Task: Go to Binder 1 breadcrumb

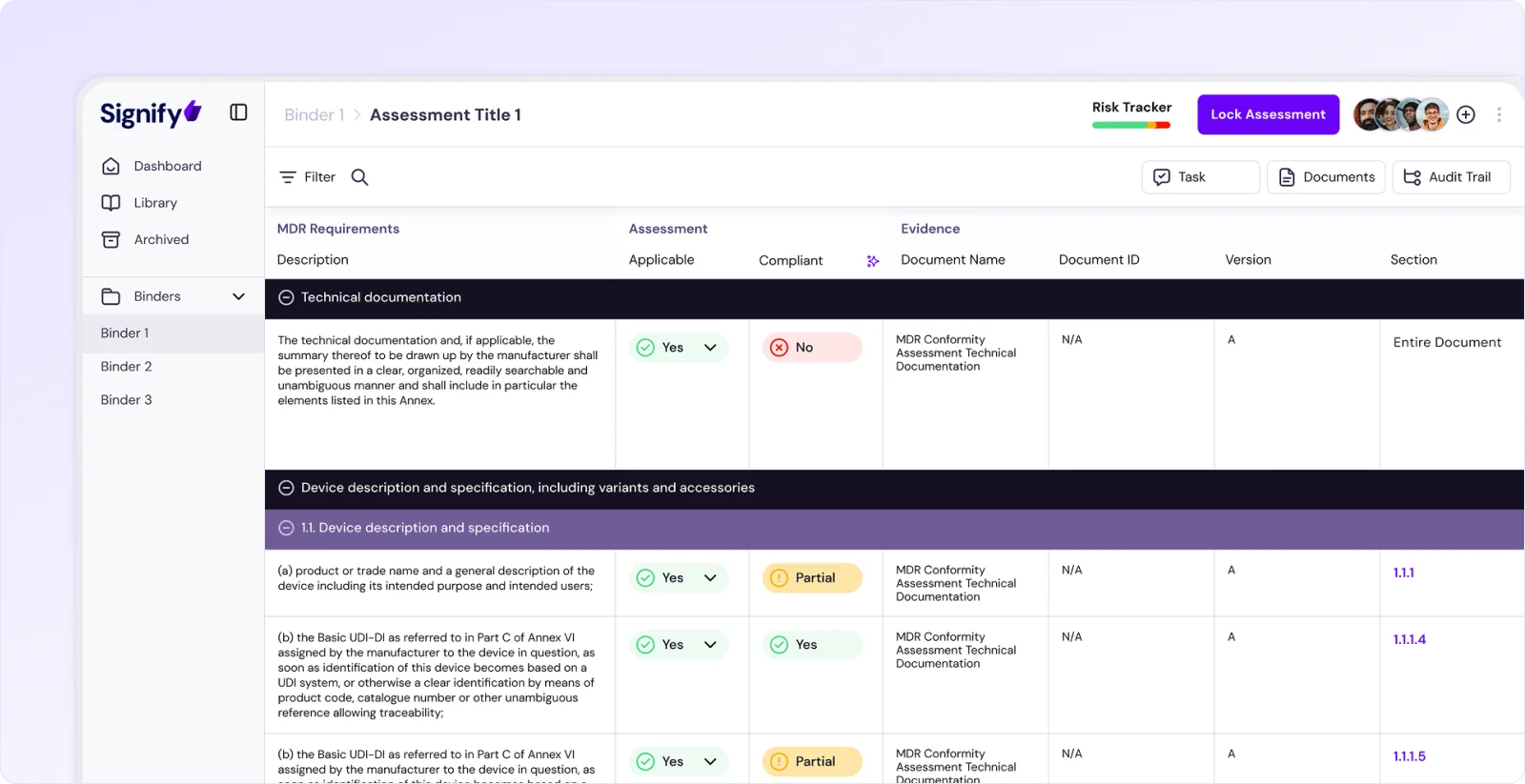Action: (x=314, y=114)
